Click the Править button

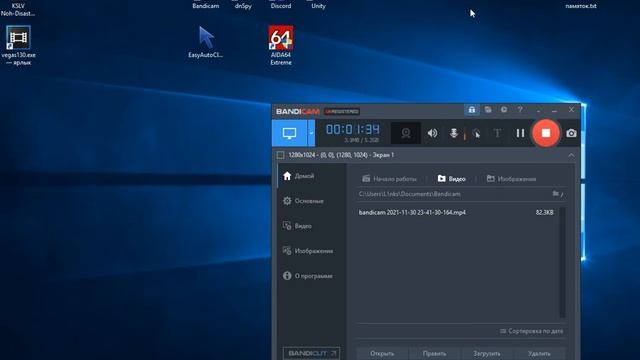pyautogui.click(x=434, y=353)
